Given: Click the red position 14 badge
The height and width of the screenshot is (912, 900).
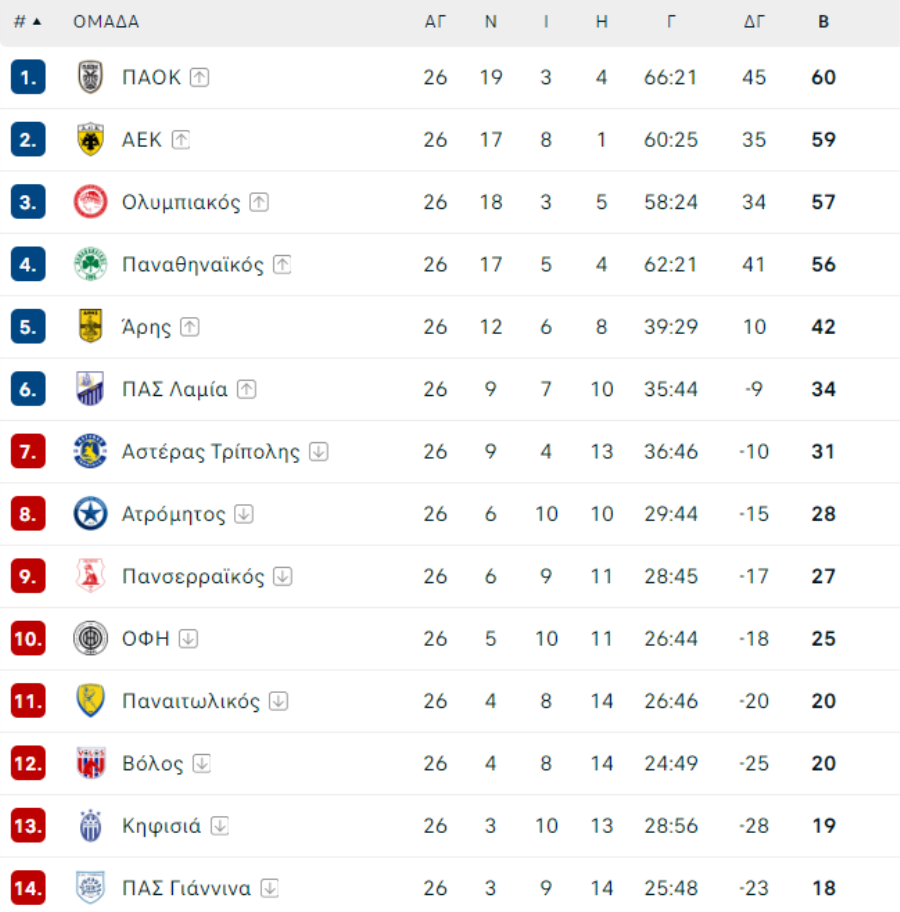Looking at the screenshot, I should click(x=28, y=888).
